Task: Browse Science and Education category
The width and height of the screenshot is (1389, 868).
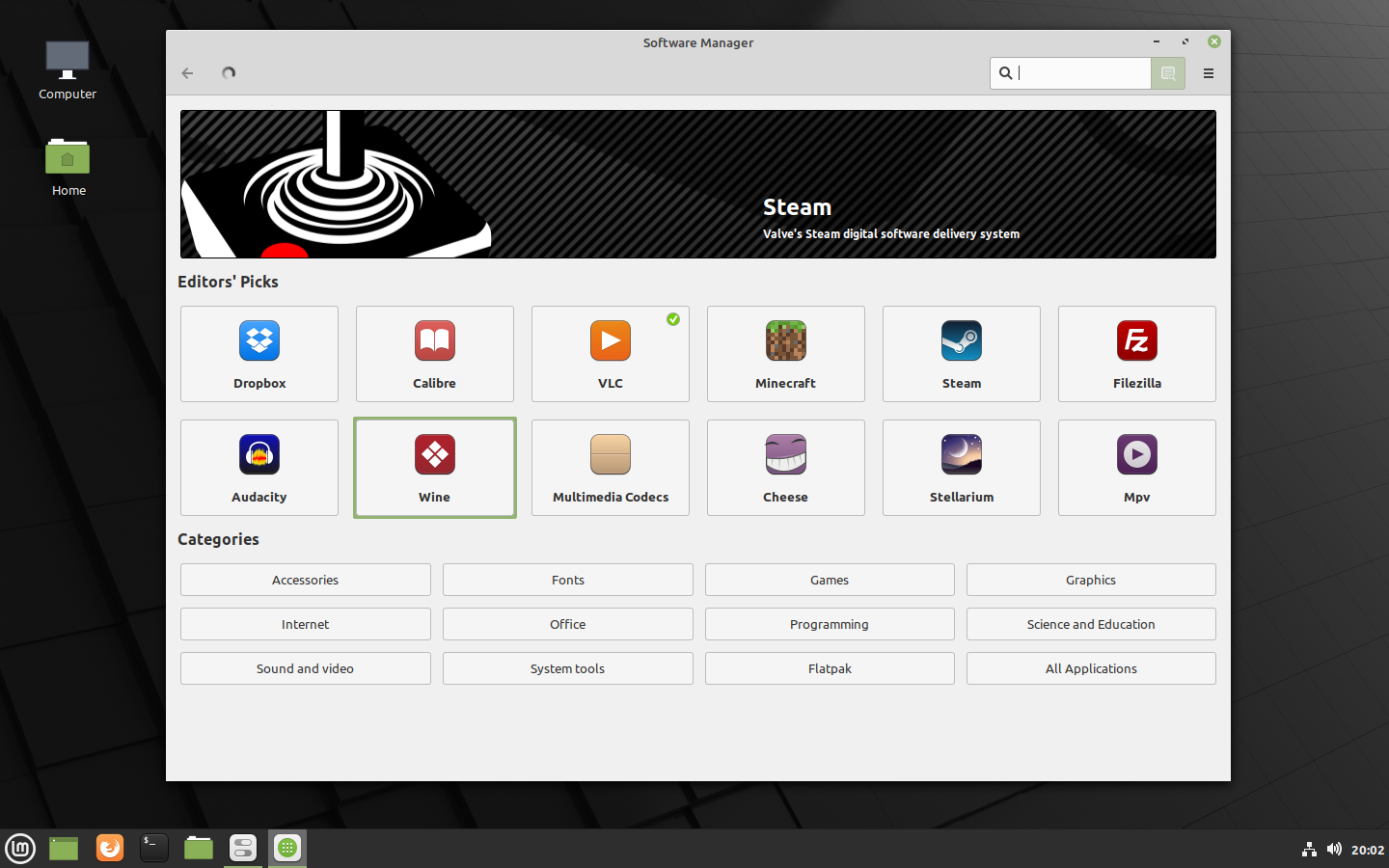Action: 1091,624
